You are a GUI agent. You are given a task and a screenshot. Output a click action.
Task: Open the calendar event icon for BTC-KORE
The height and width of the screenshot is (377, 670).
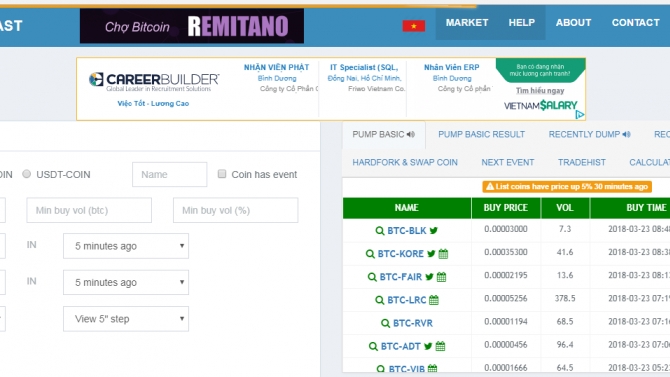tap(444, 254)
